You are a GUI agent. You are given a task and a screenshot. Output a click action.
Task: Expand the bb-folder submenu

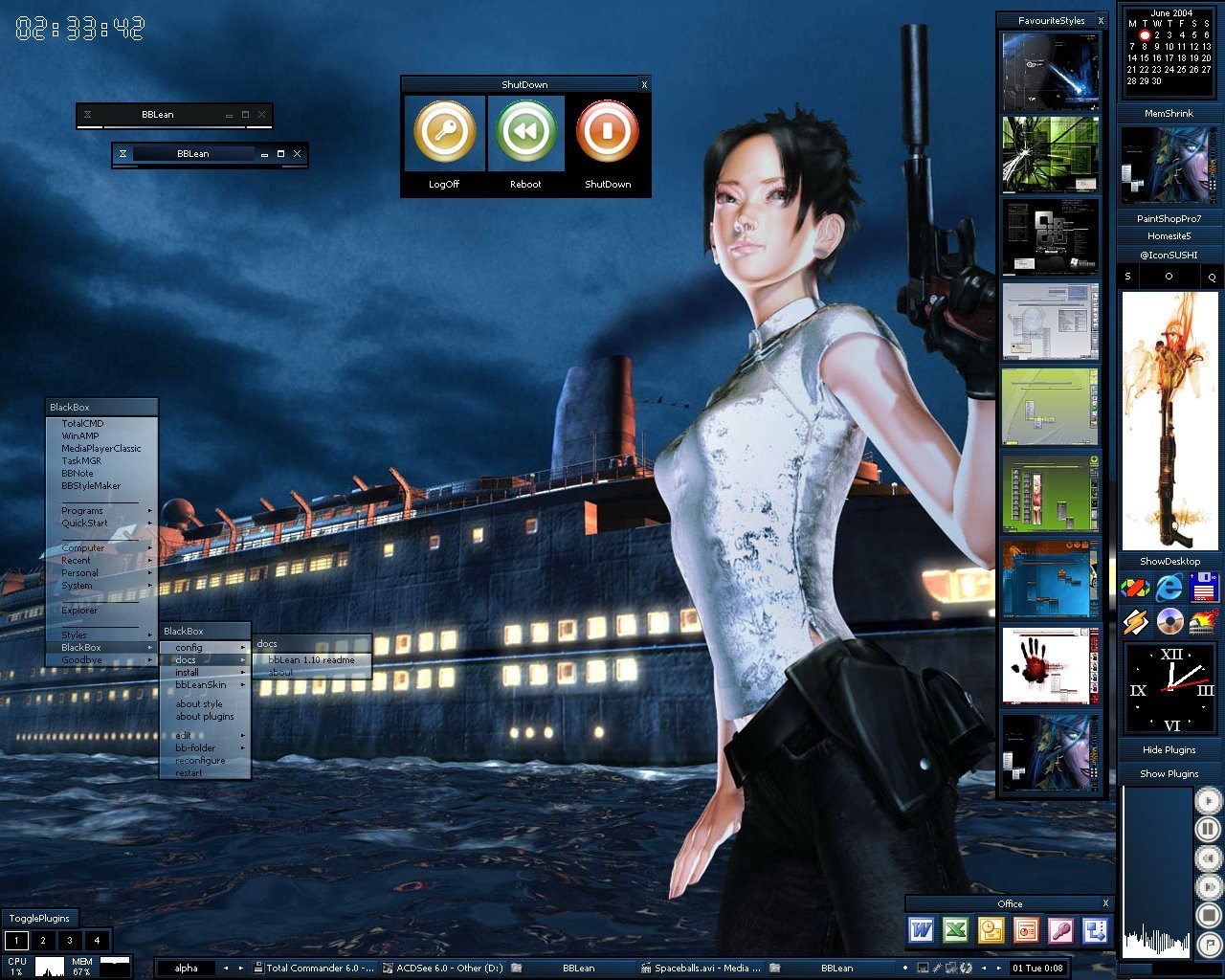point(205,748)
